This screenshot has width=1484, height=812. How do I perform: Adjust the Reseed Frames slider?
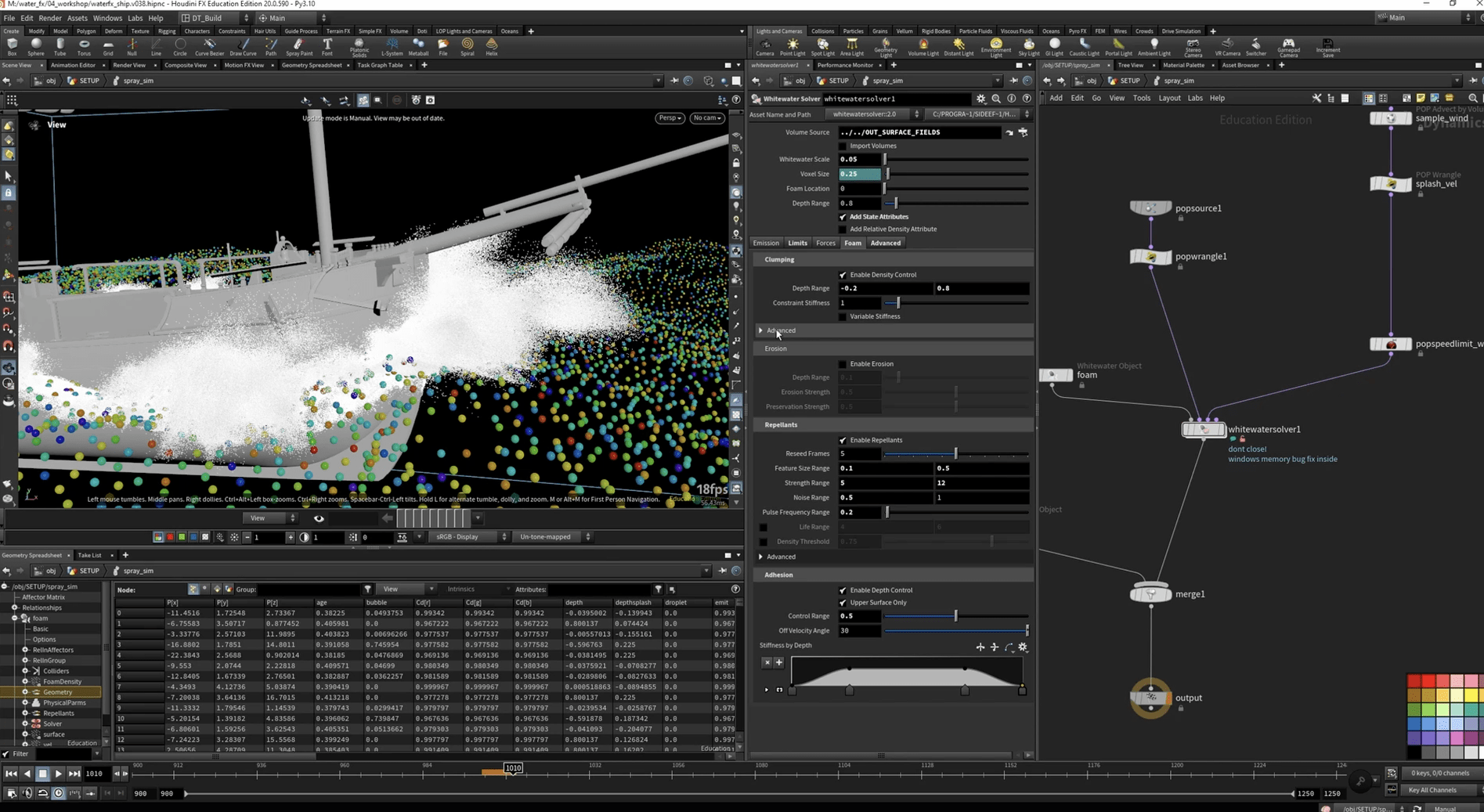coord(955,454)
